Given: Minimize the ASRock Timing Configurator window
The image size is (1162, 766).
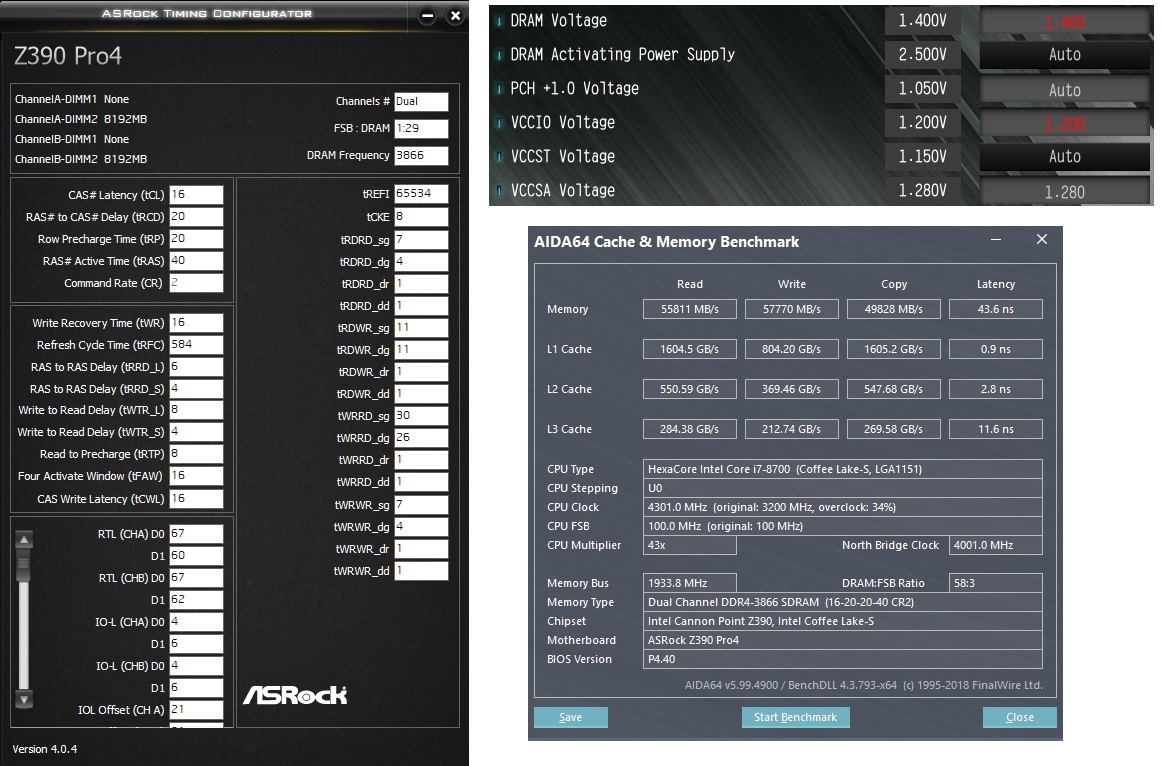Looking at the screenshot, I should click(x=428, y=16).
